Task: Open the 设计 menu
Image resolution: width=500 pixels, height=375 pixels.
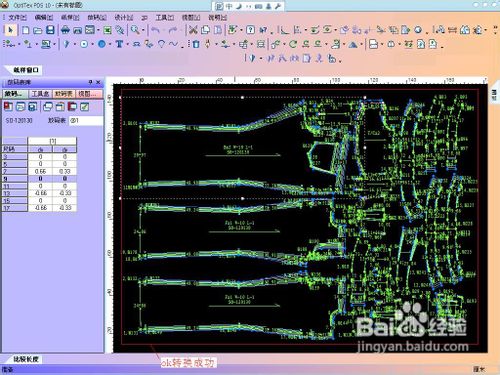Action: (x=124, y=18)
